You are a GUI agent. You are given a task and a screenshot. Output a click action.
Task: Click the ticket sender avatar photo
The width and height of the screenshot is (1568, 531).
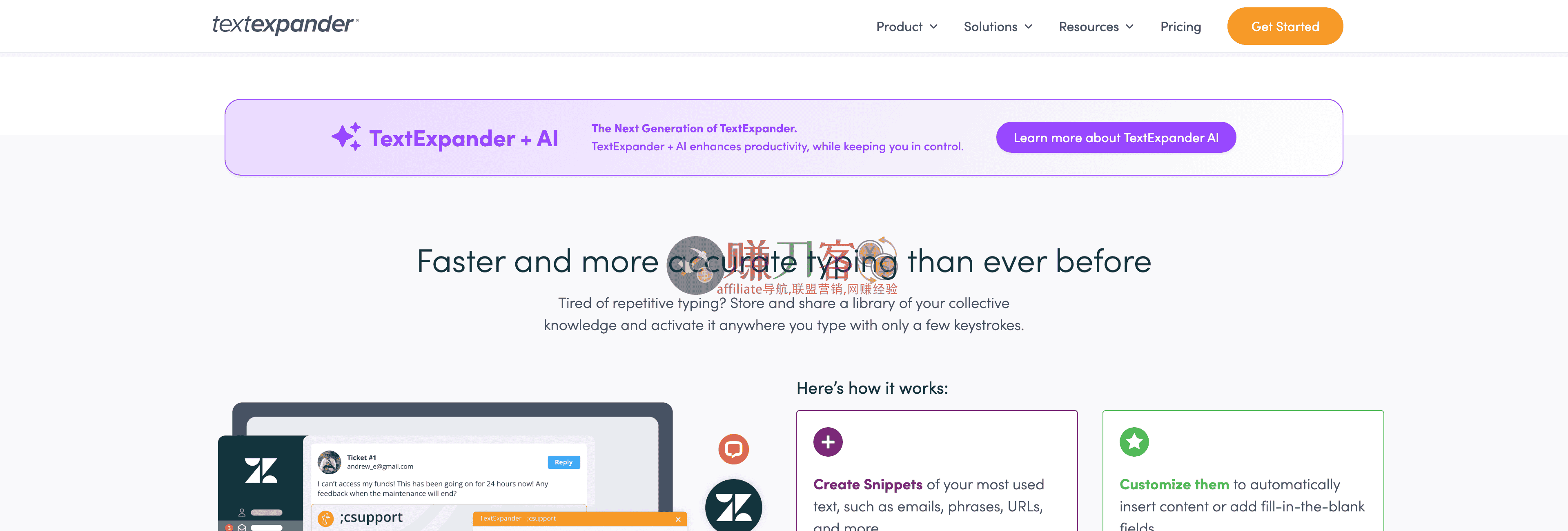coord(329,462)
